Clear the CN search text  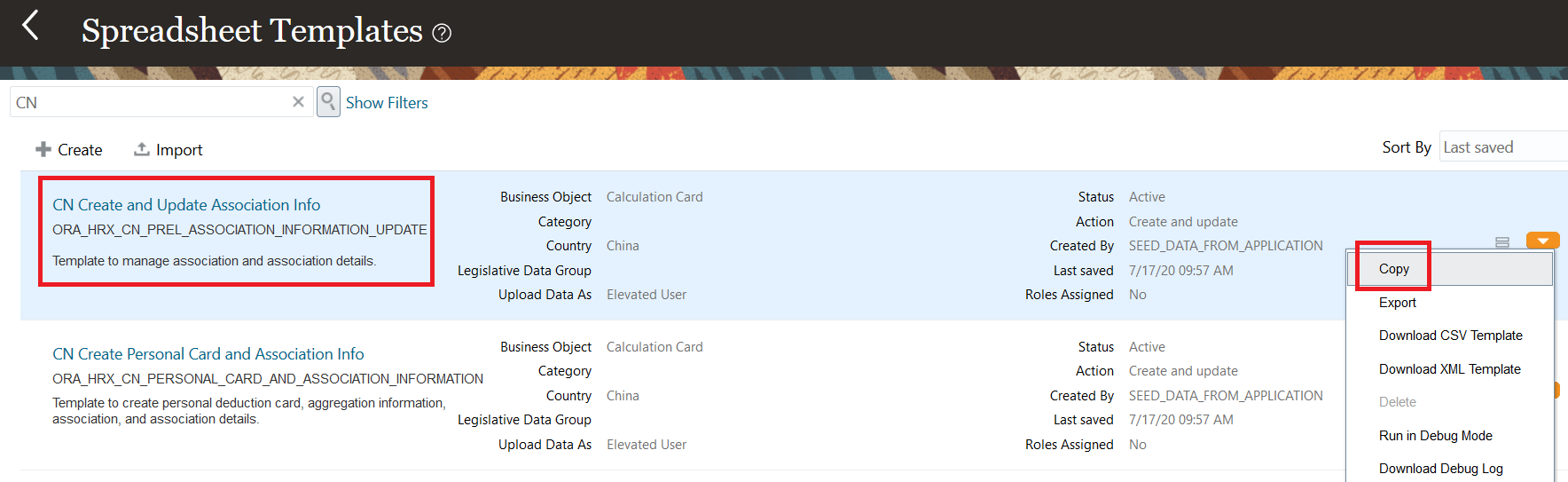pos(298,102)
